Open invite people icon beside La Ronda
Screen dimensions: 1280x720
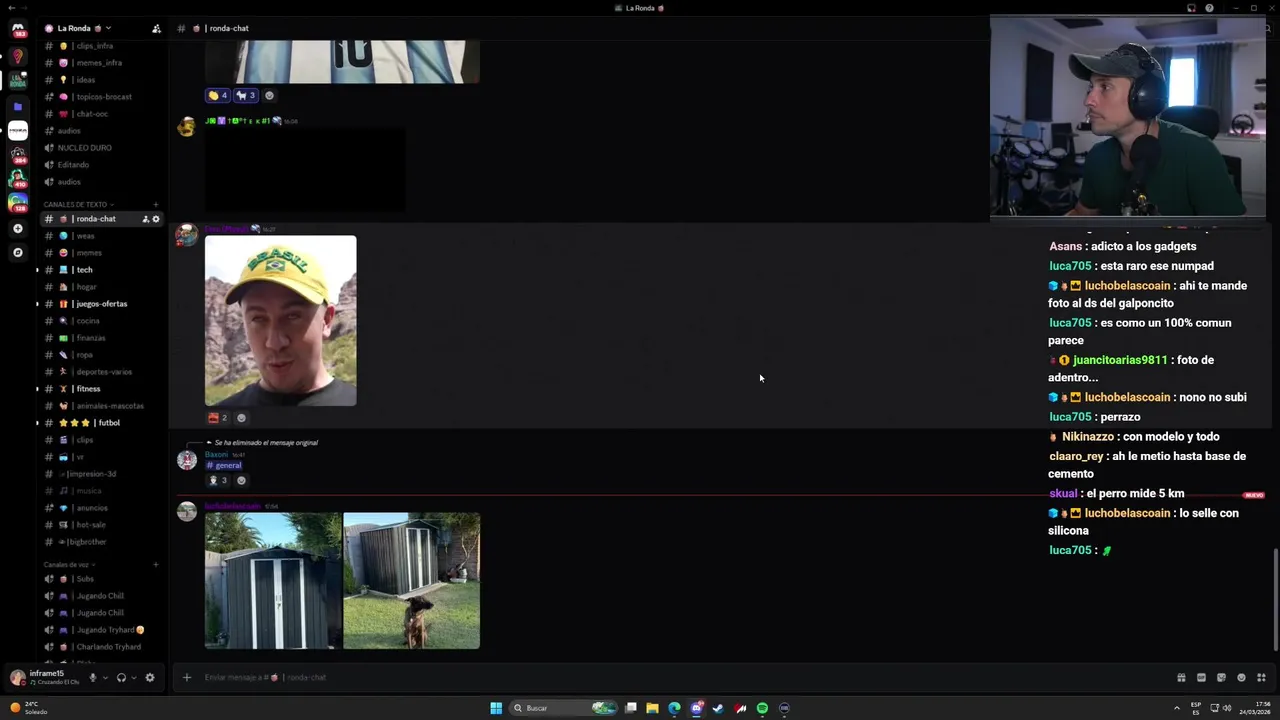tap(156, 28)
